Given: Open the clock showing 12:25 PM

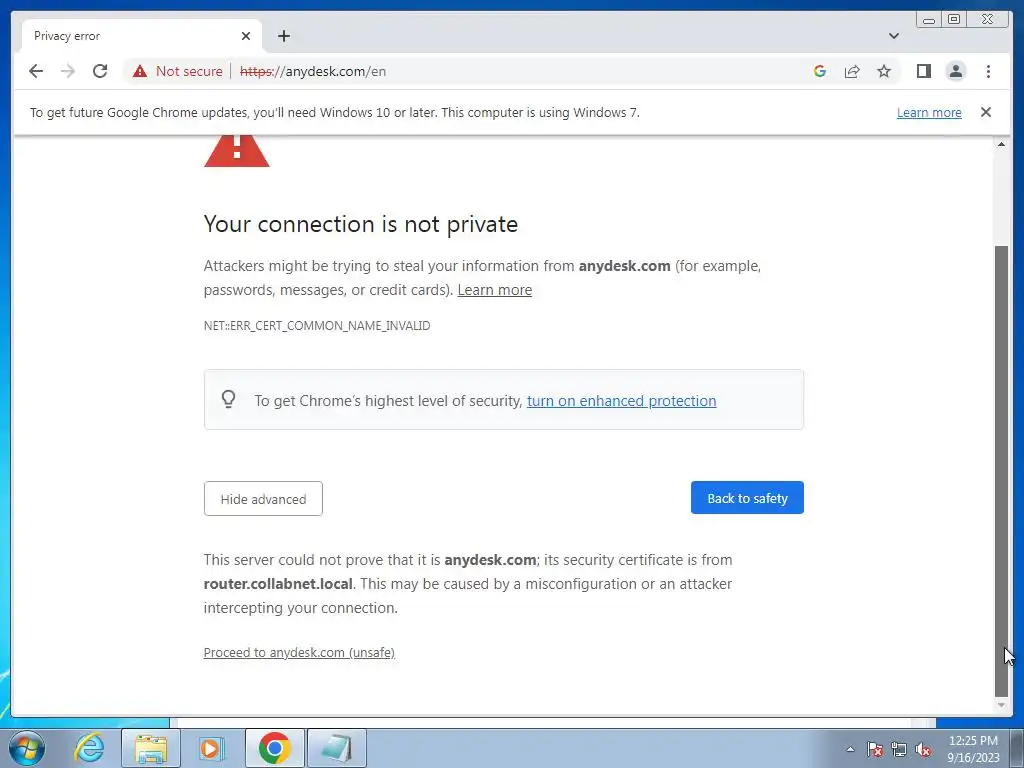Looking at the screenshot, I should pos(973,749).
